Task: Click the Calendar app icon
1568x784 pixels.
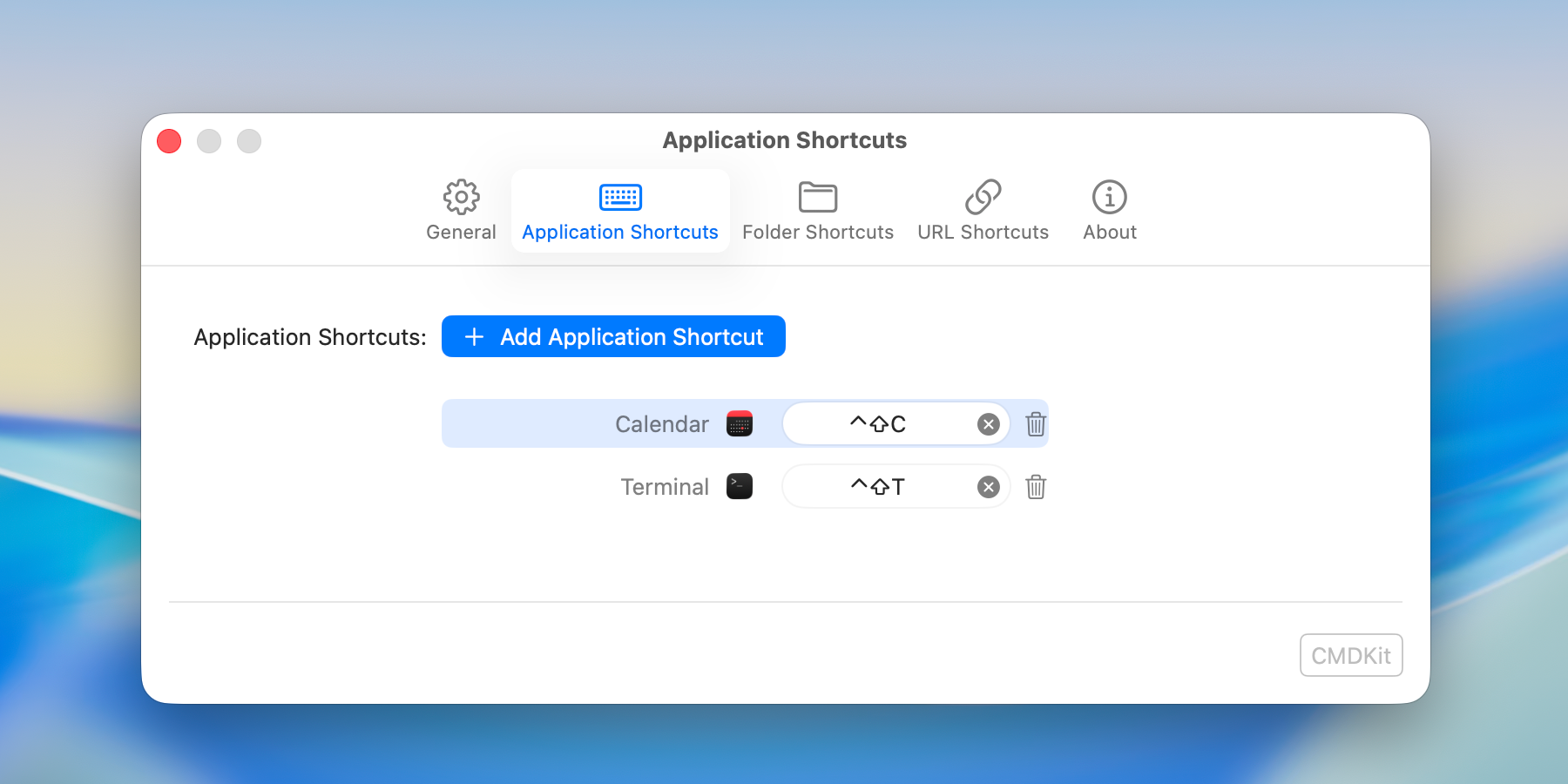Action: coord(738,424)
